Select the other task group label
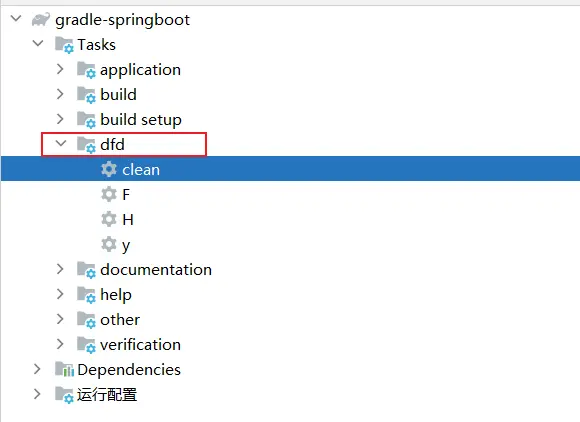The height and width of the screenshot is (422, 580). [x=120, y=320]
